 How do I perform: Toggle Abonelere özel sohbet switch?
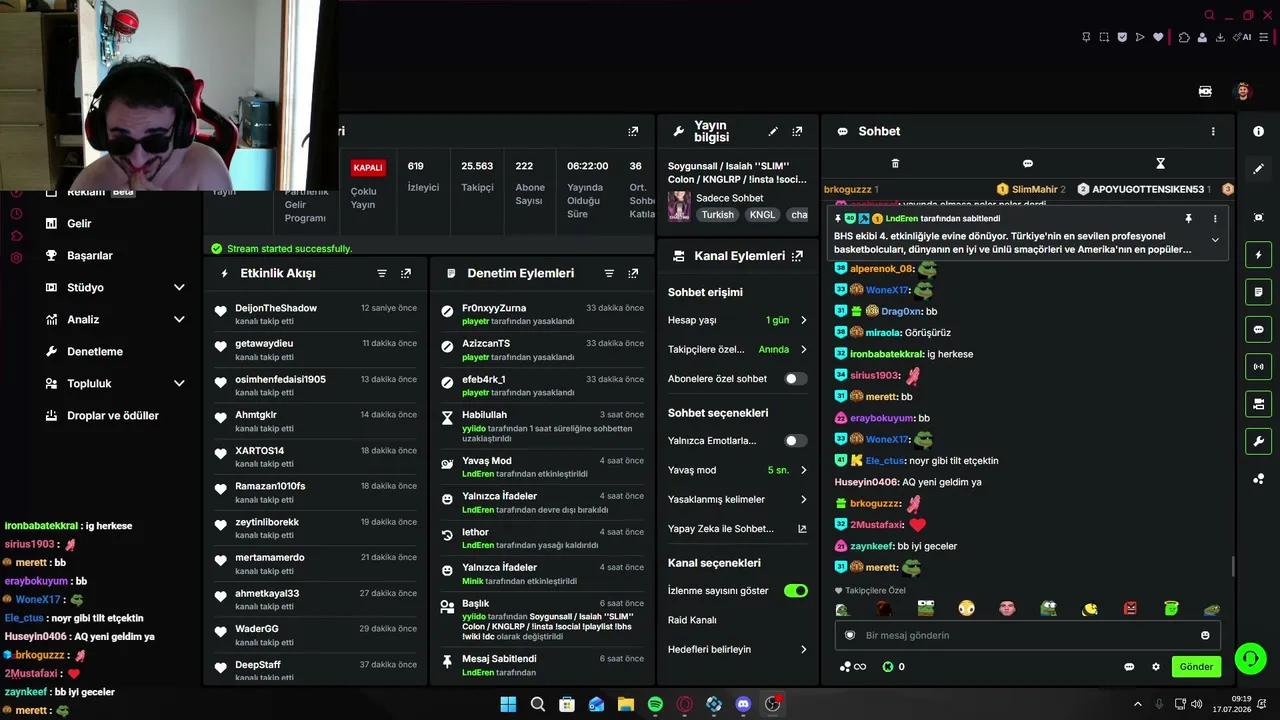click(x=796, y=379)
